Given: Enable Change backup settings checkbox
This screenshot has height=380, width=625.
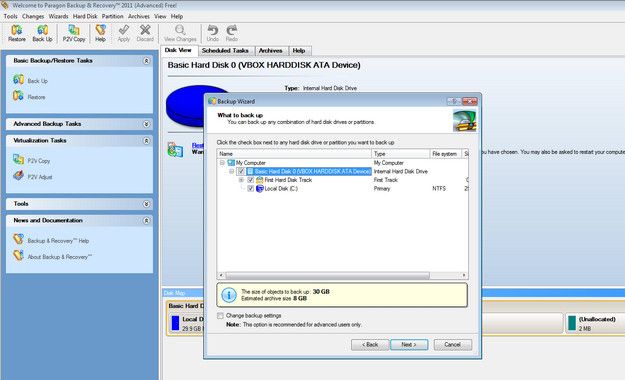Looking at the screenshot, I should (220, 315).
